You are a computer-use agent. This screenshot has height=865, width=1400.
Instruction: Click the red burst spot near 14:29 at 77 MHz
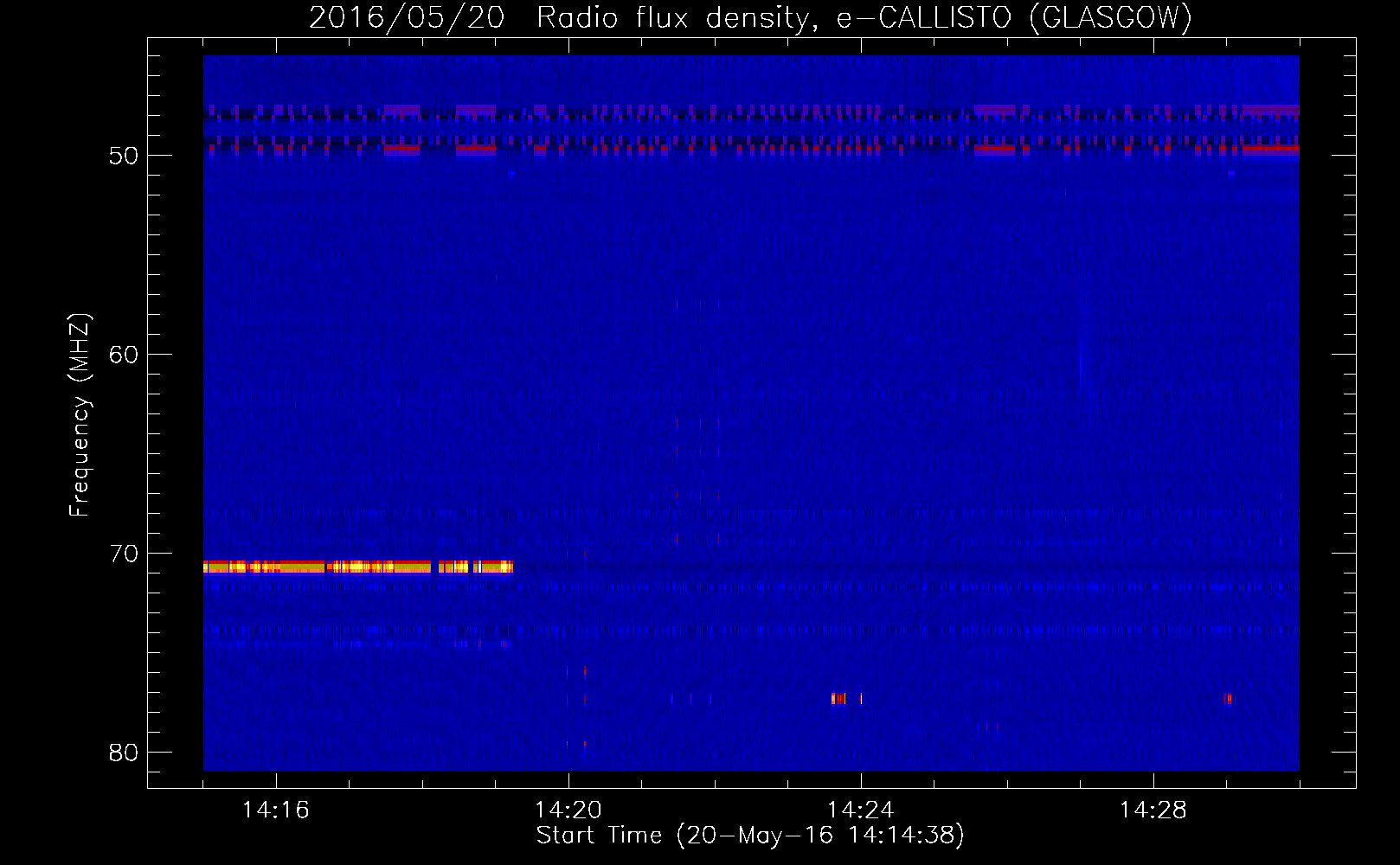click(1228, 699)
